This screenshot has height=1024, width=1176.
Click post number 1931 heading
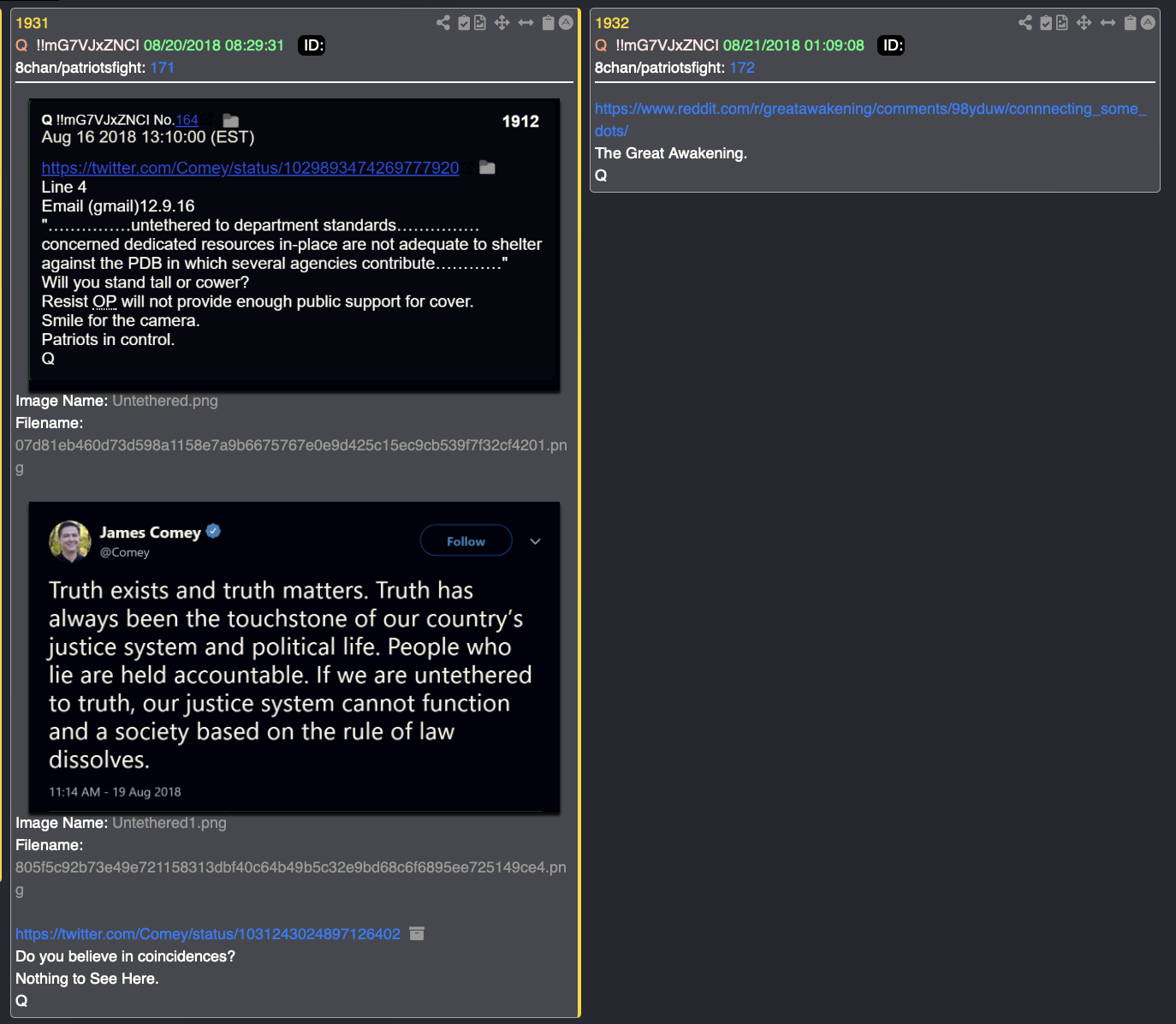33,23
